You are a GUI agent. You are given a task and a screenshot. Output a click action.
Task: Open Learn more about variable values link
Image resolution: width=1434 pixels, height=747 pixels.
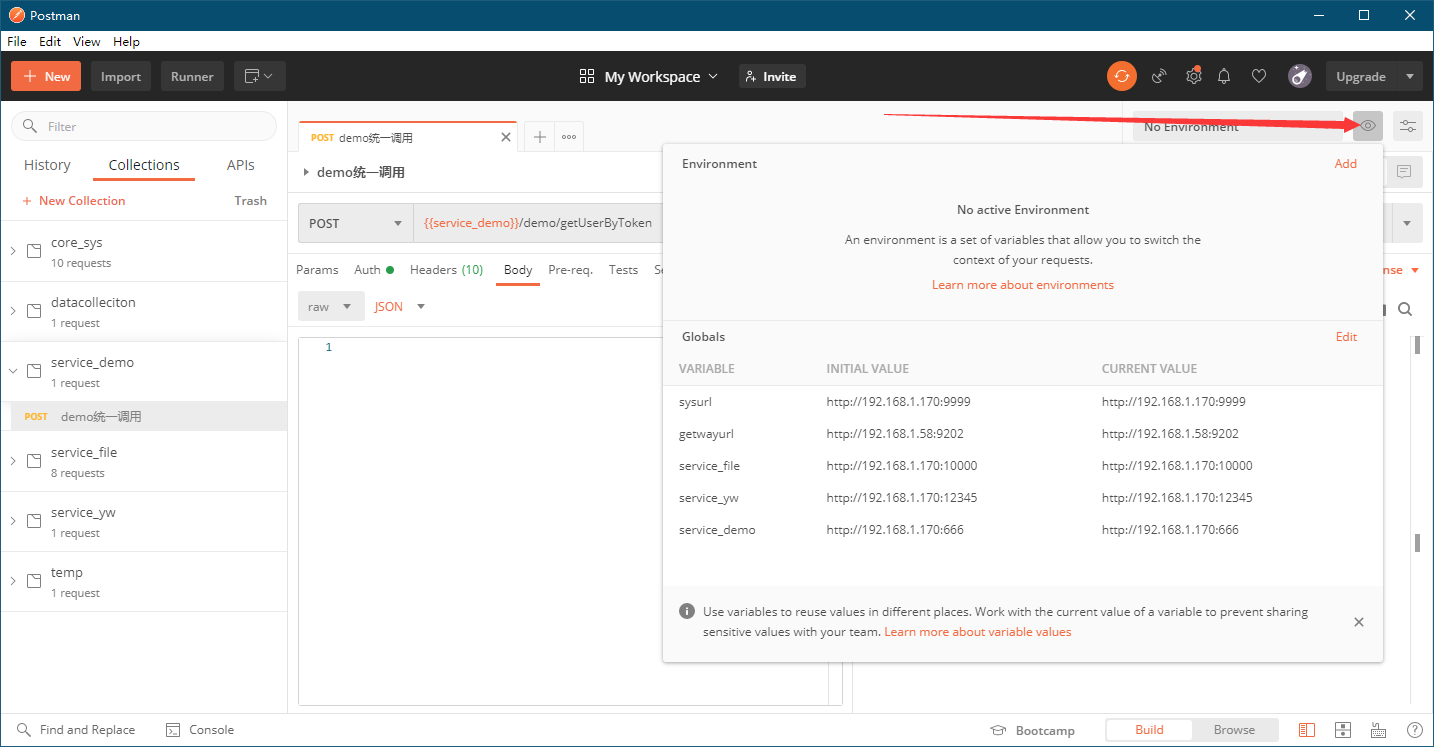[977, 631]
